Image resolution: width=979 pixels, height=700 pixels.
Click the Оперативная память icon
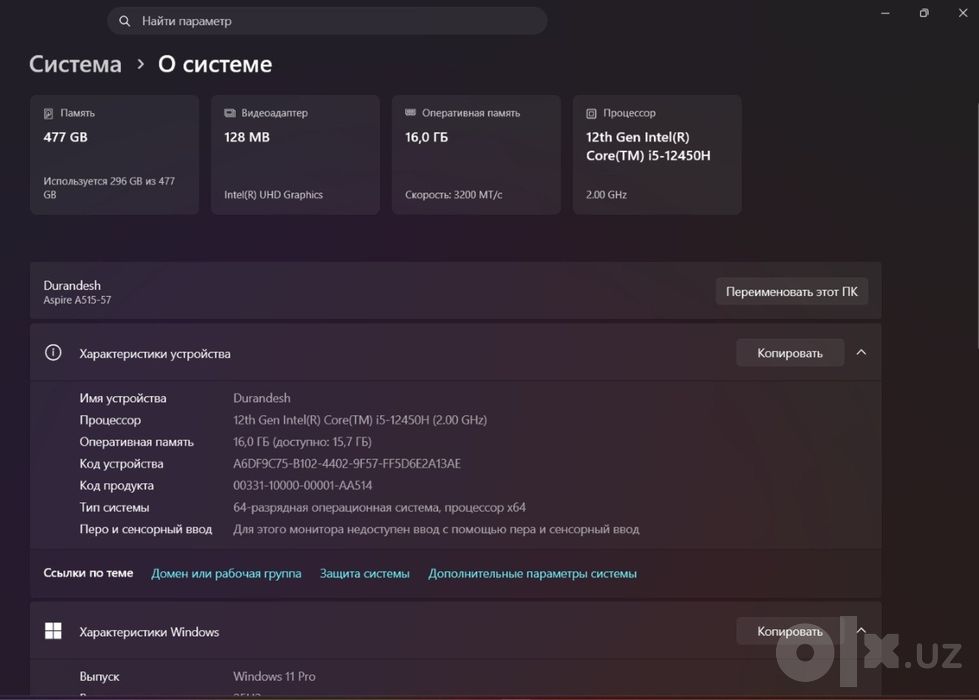(410, 112)
